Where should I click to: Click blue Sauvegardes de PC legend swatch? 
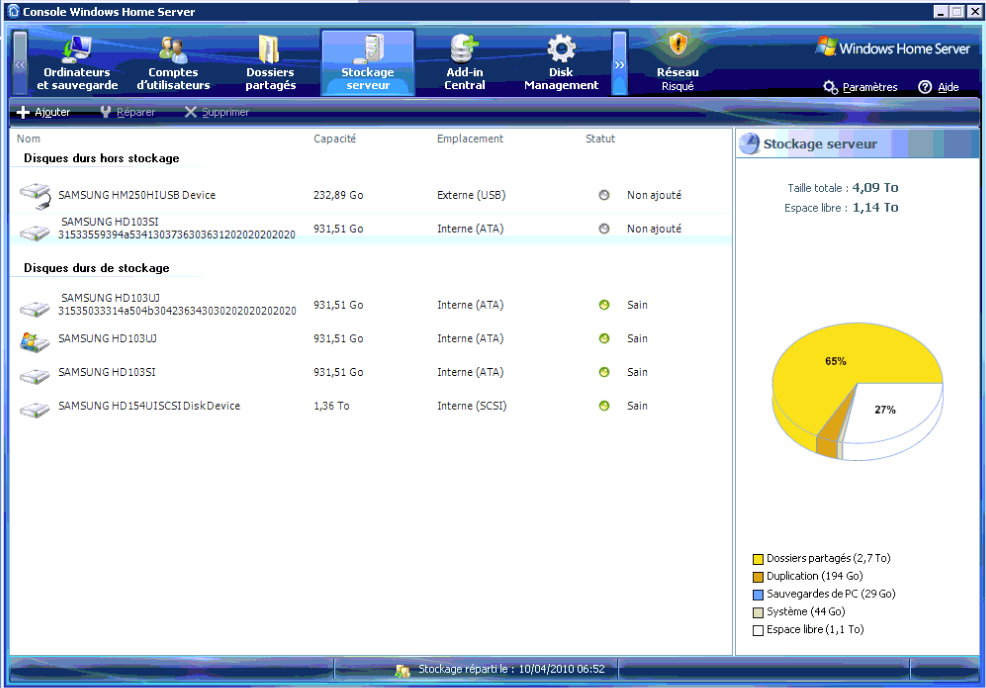[758, 594]
